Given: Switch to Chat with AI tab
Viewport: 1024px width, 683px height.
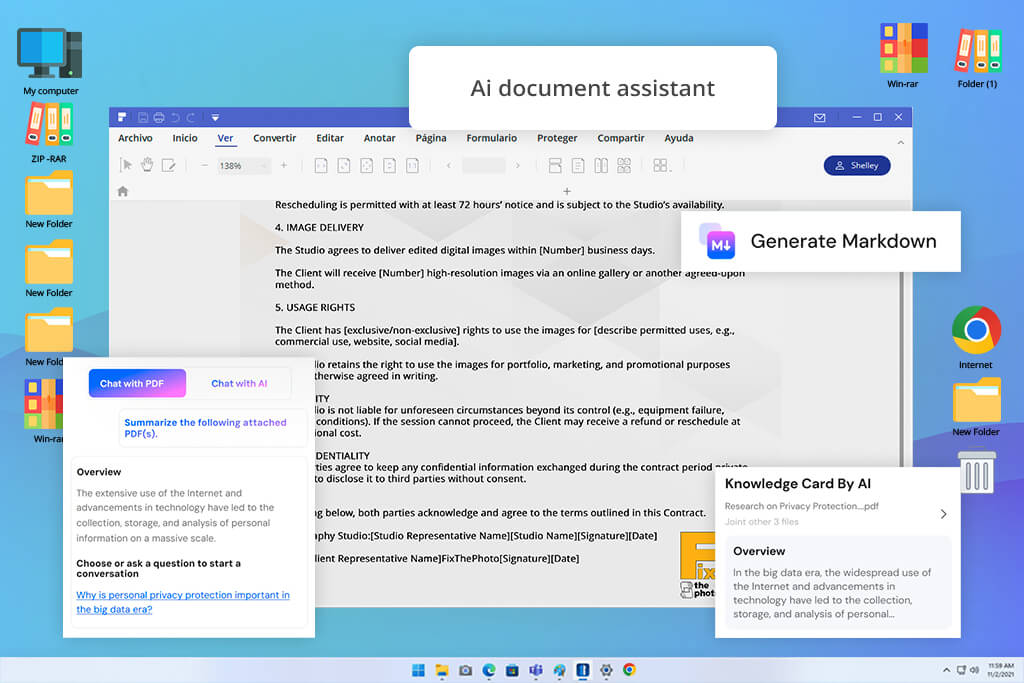Looking at the screenshot, I should 239,383.
